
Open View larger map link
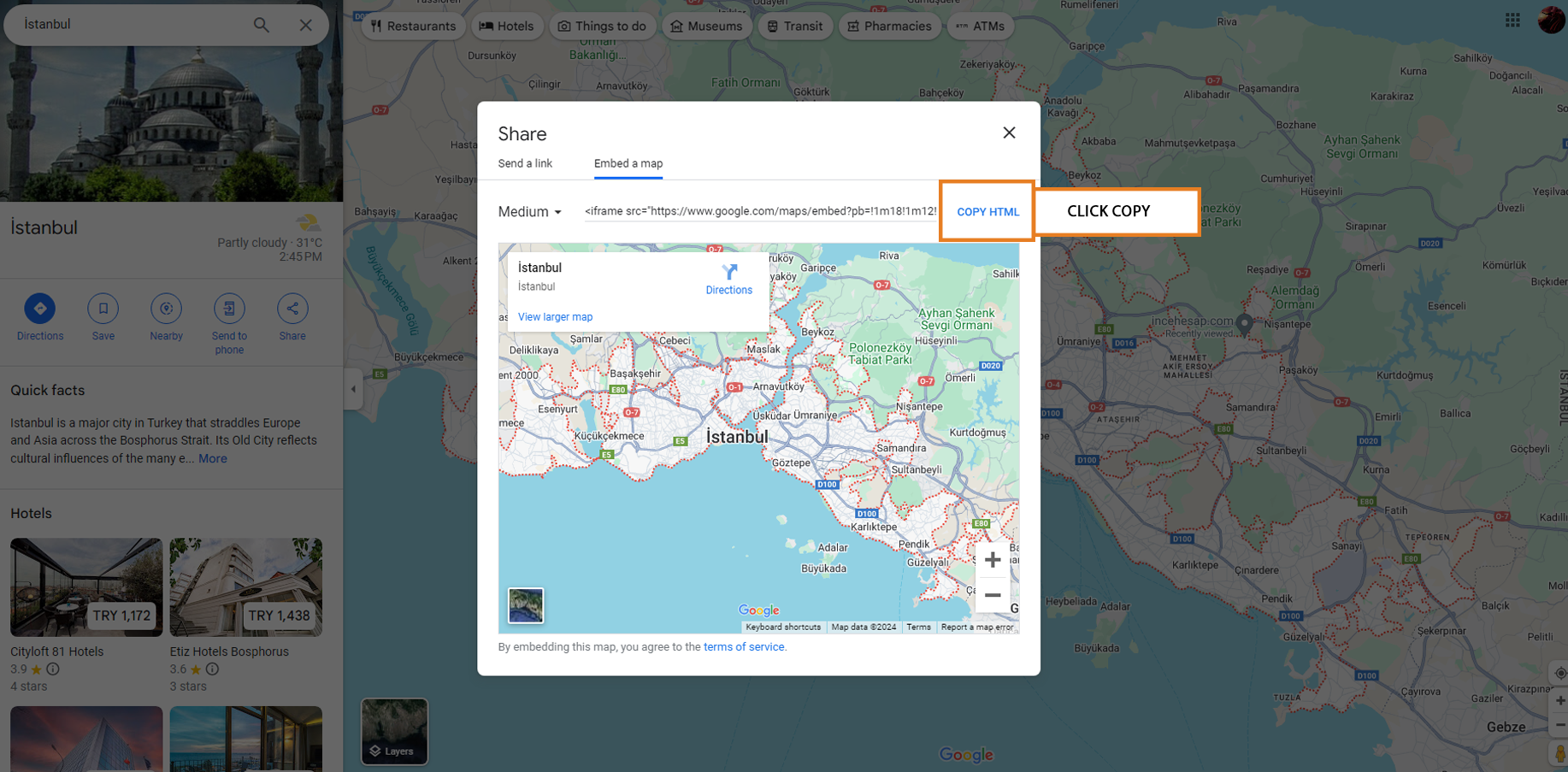(555, 317)
